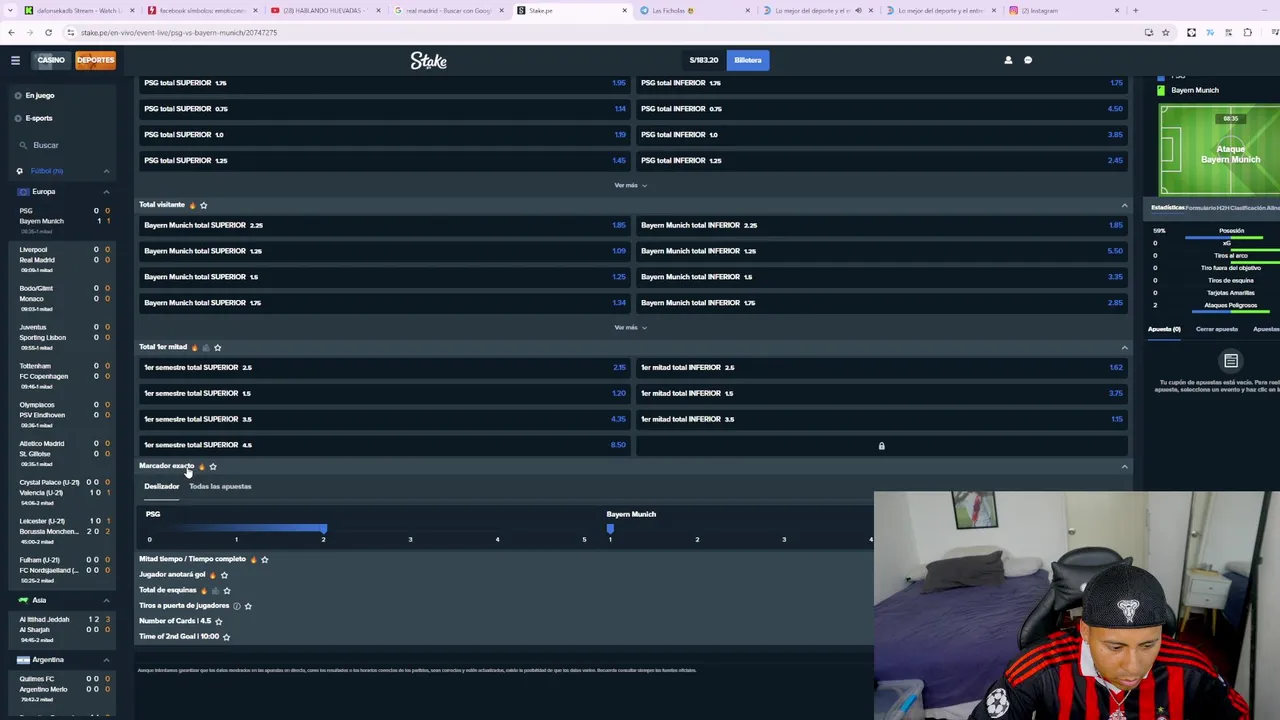Open the hamburger menu beside Casino
Screen dimensions: 1280x720
(15, 60)
